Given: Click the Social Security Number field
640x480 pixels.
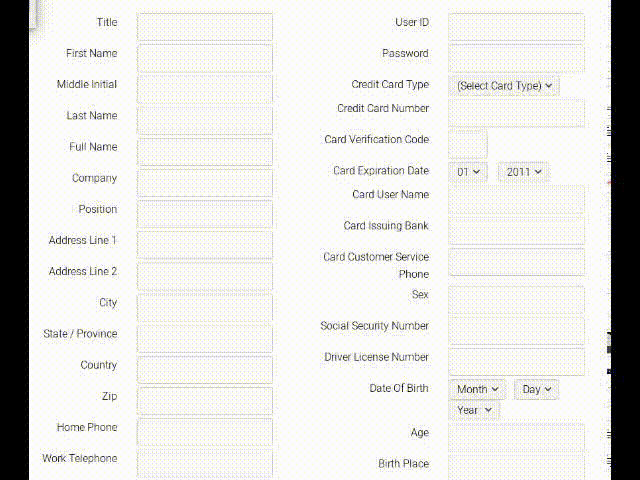Looking at the screenshot, I should [x=516, y=331].
